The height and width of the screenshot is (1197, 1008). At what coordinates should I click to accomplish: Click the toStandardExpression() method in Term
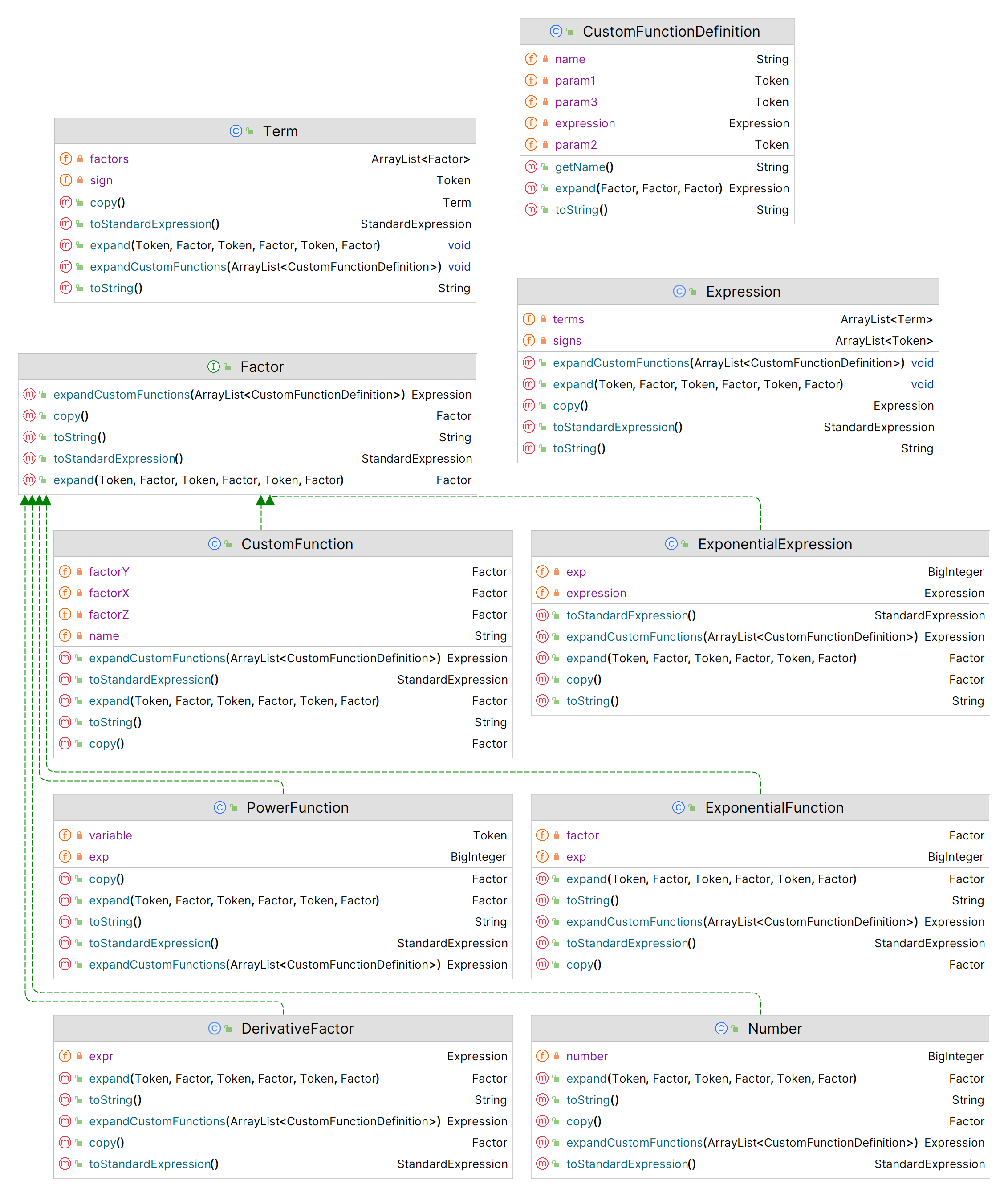point(154,224)
